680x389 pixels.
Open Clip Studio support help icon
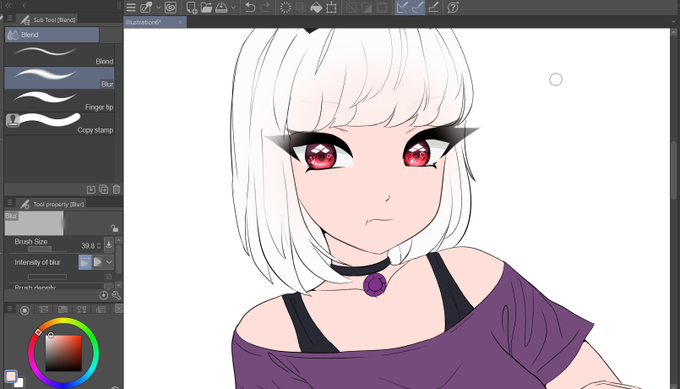453,7
